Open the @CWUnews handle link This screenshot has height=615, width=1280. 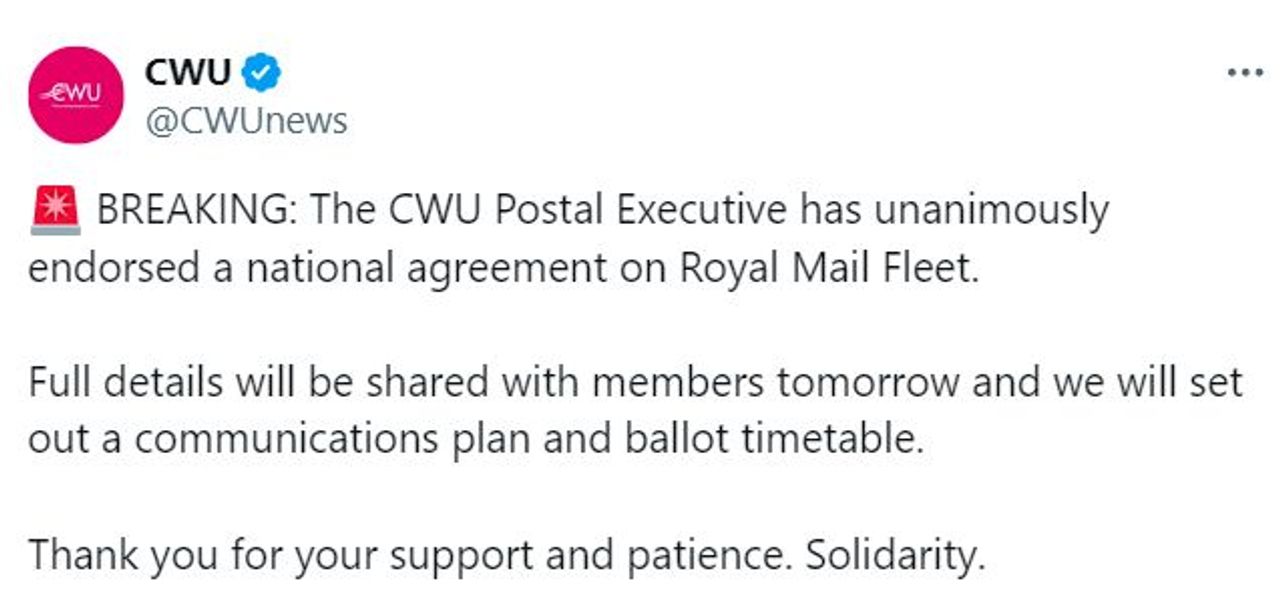(246, 121)
